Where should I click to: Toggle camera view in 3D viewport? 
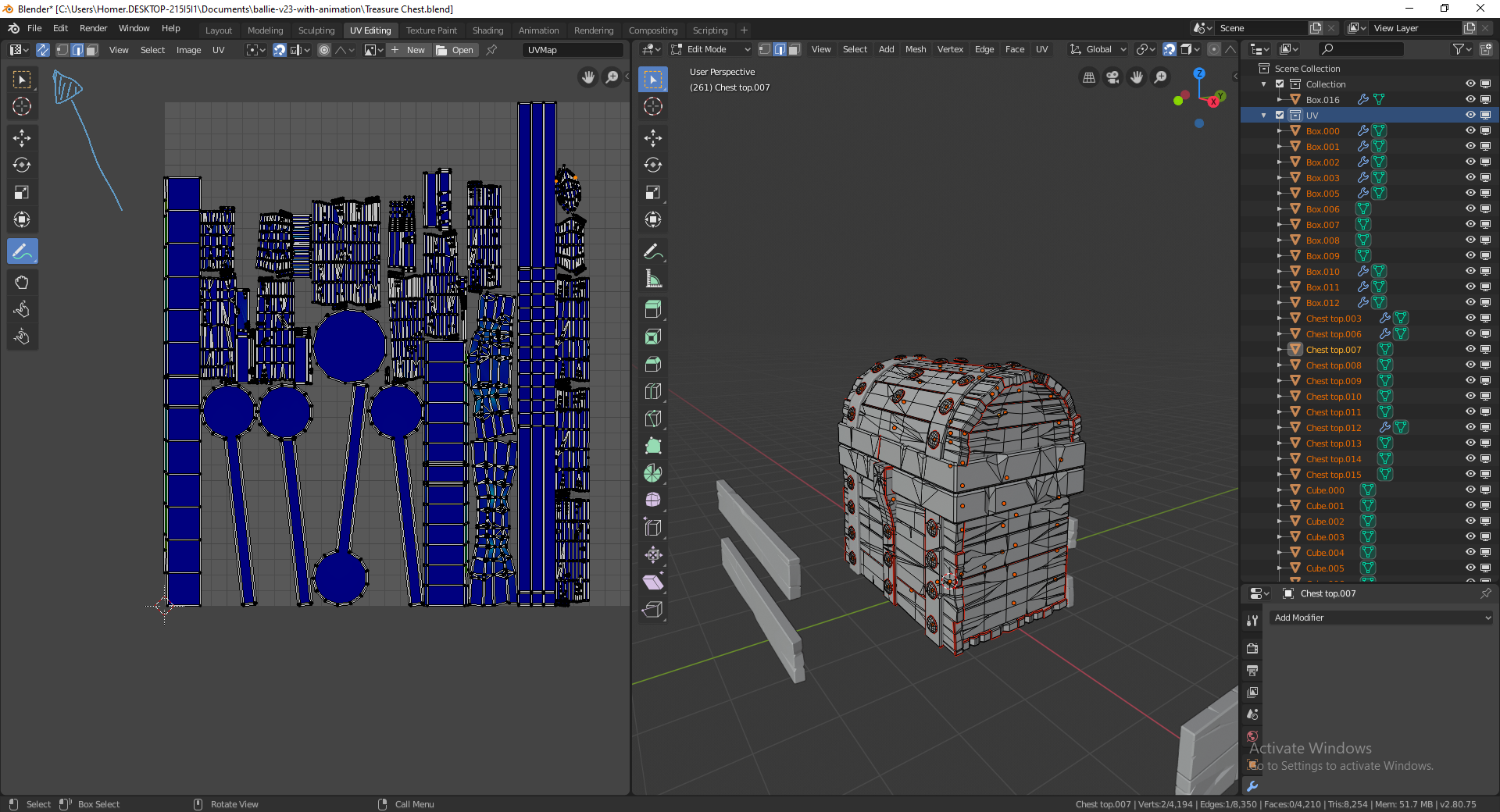(x=1112, y=77)
